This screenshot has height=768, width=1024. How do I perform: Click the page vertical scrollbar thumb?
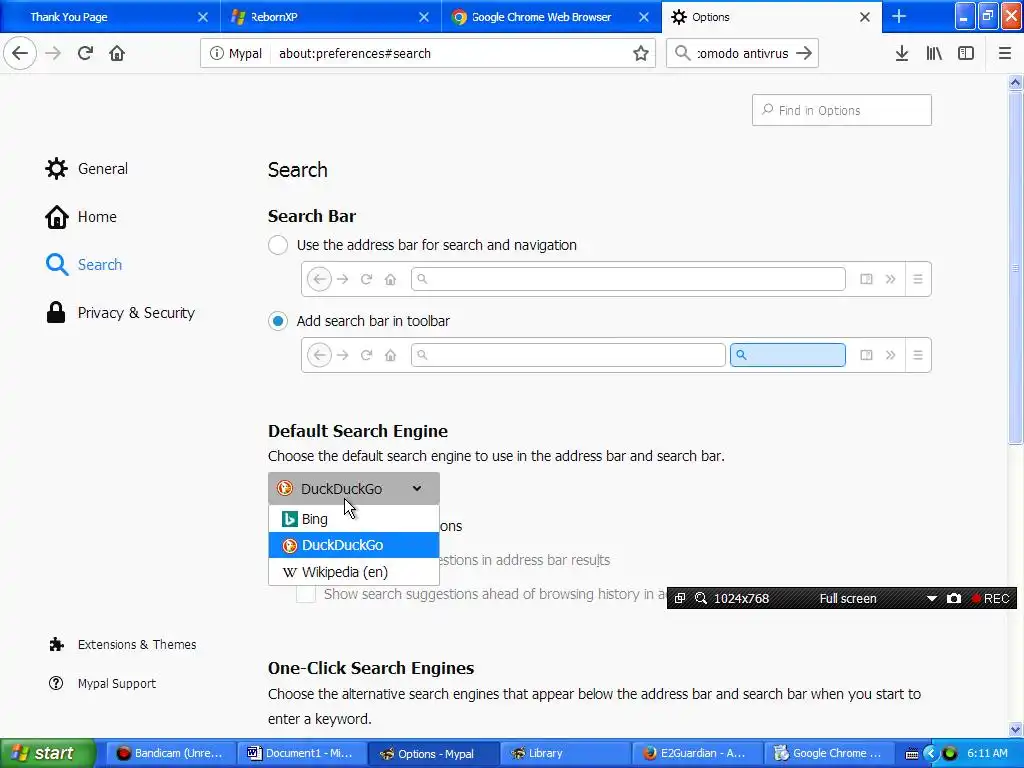[1016, 268]
